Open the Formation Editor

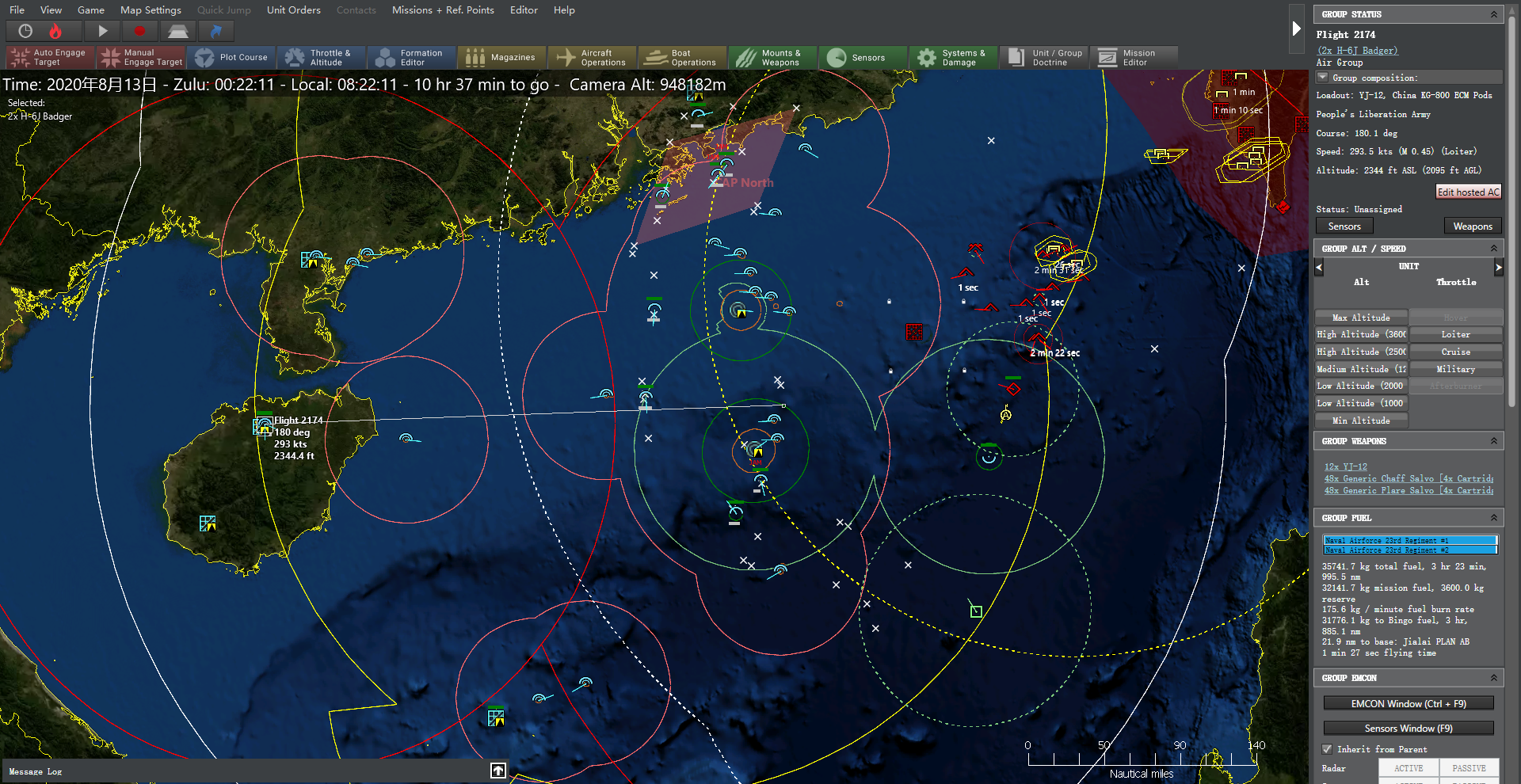pos(414,57)
